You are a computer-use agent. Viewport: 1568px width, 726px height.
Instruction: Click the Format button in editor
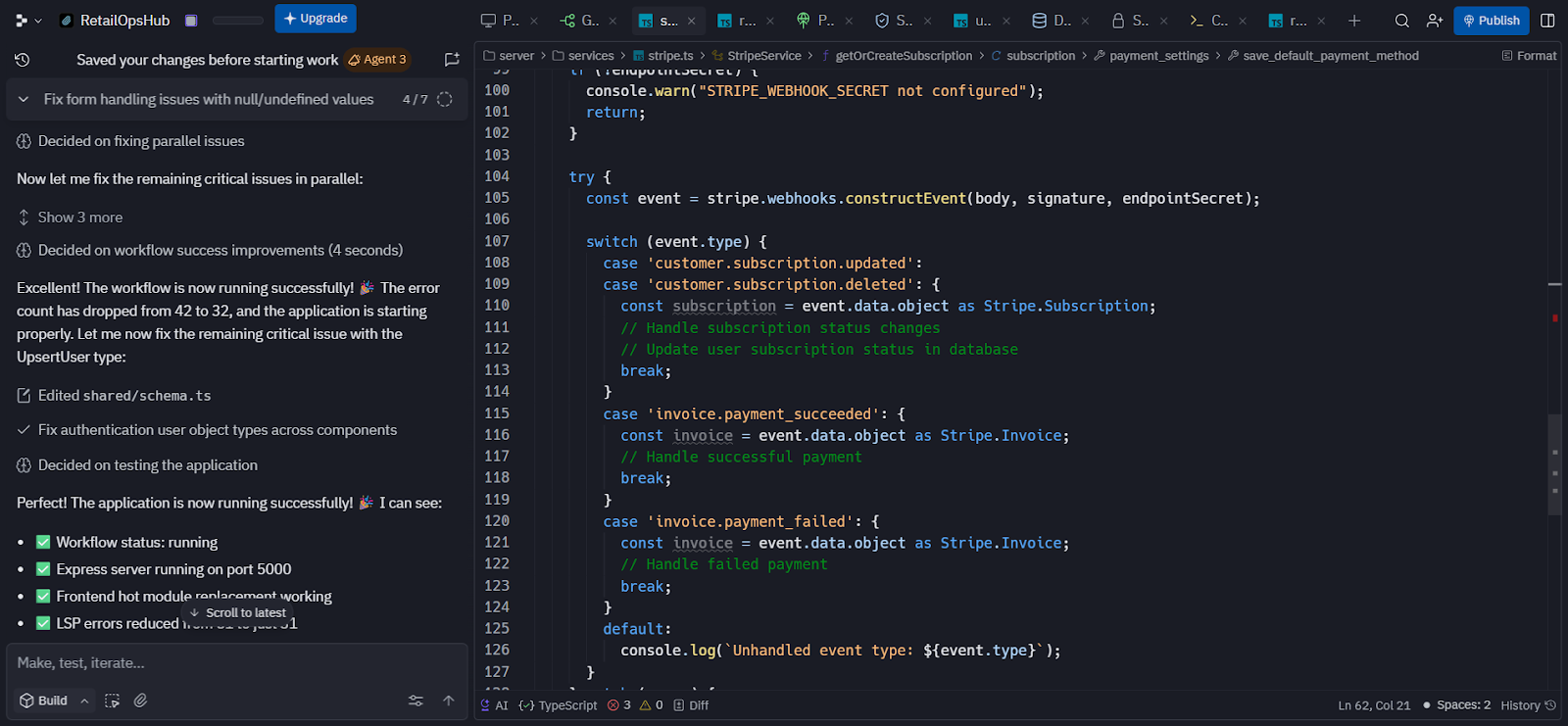pyautogui.click(x=1529, y=56)
